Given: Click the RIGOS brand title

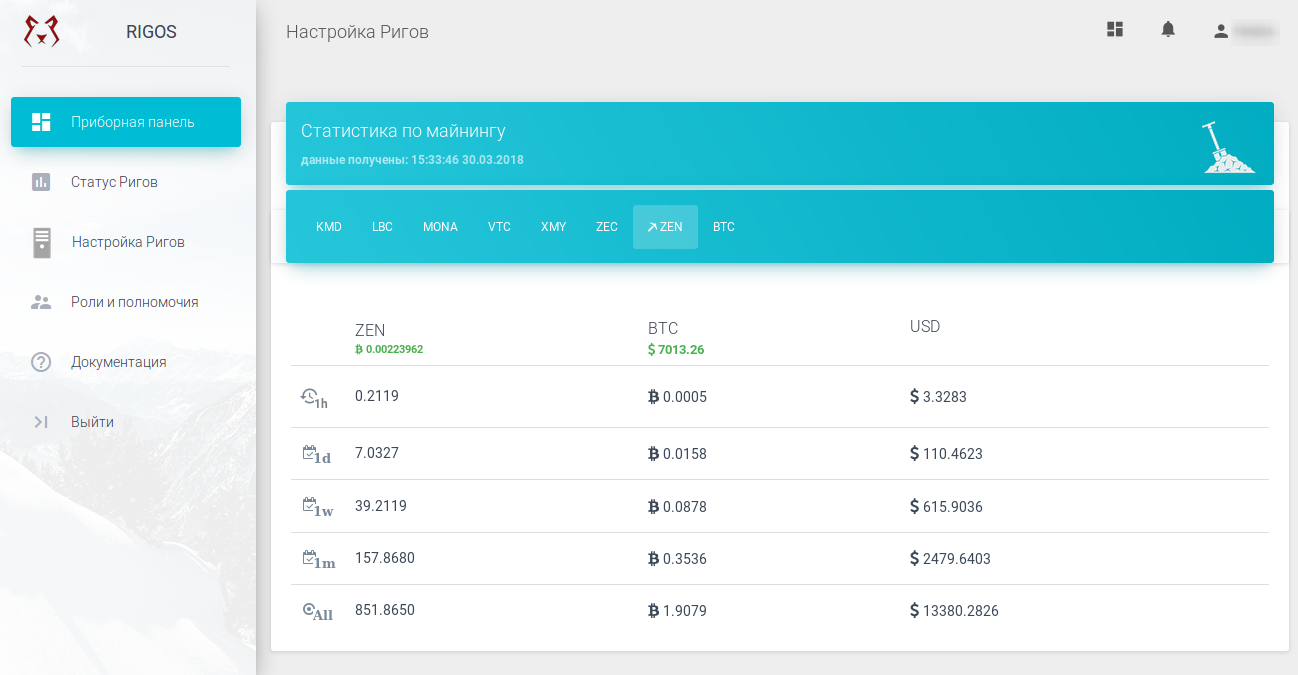Looking at the screenshot, I should 151,32.
